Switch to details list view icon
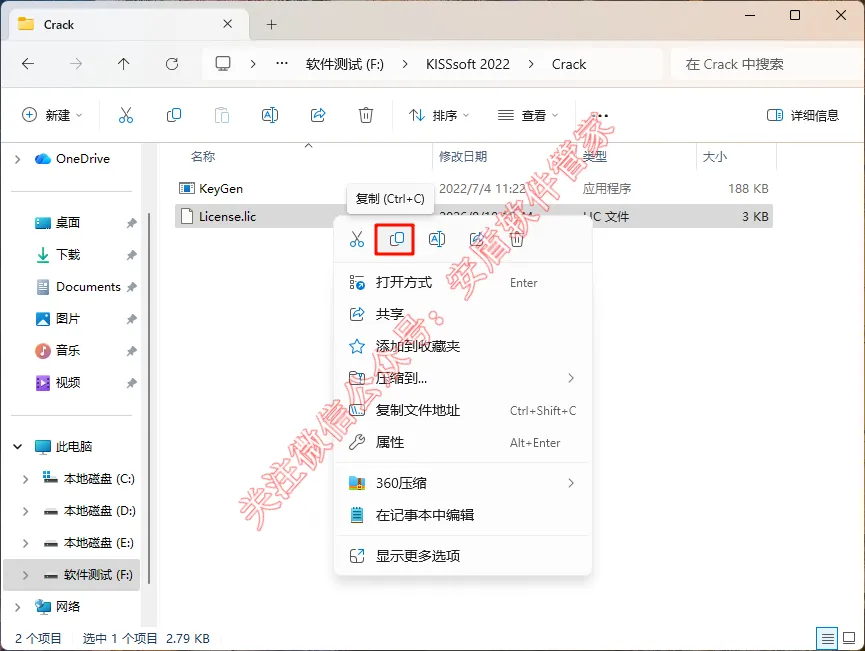 pyautogui.click(x=827, y=639)
